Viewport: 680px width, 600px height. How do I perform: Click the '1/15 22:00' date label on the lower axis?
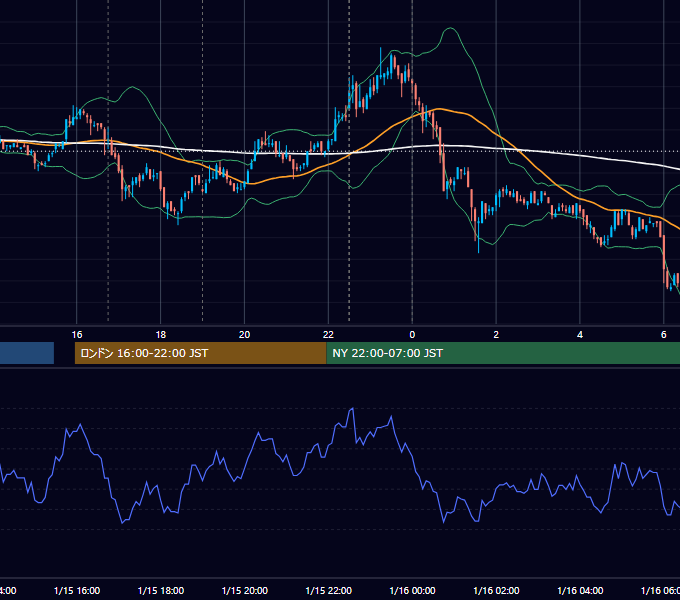point(328,590)
